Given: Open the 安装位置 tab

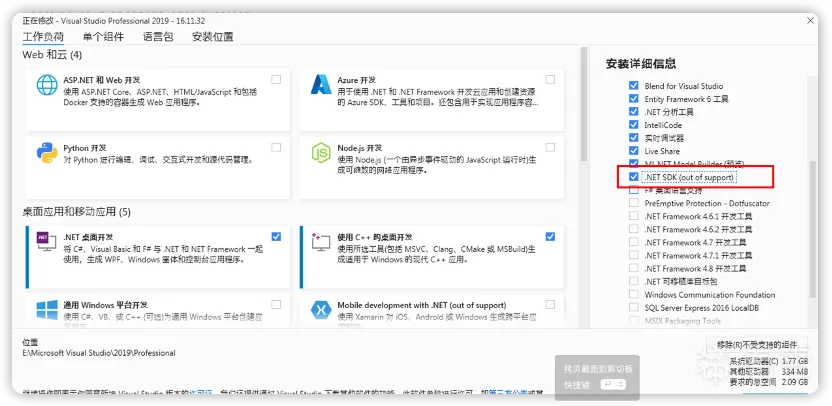Looking at the screenshot, I should [212, 37].
